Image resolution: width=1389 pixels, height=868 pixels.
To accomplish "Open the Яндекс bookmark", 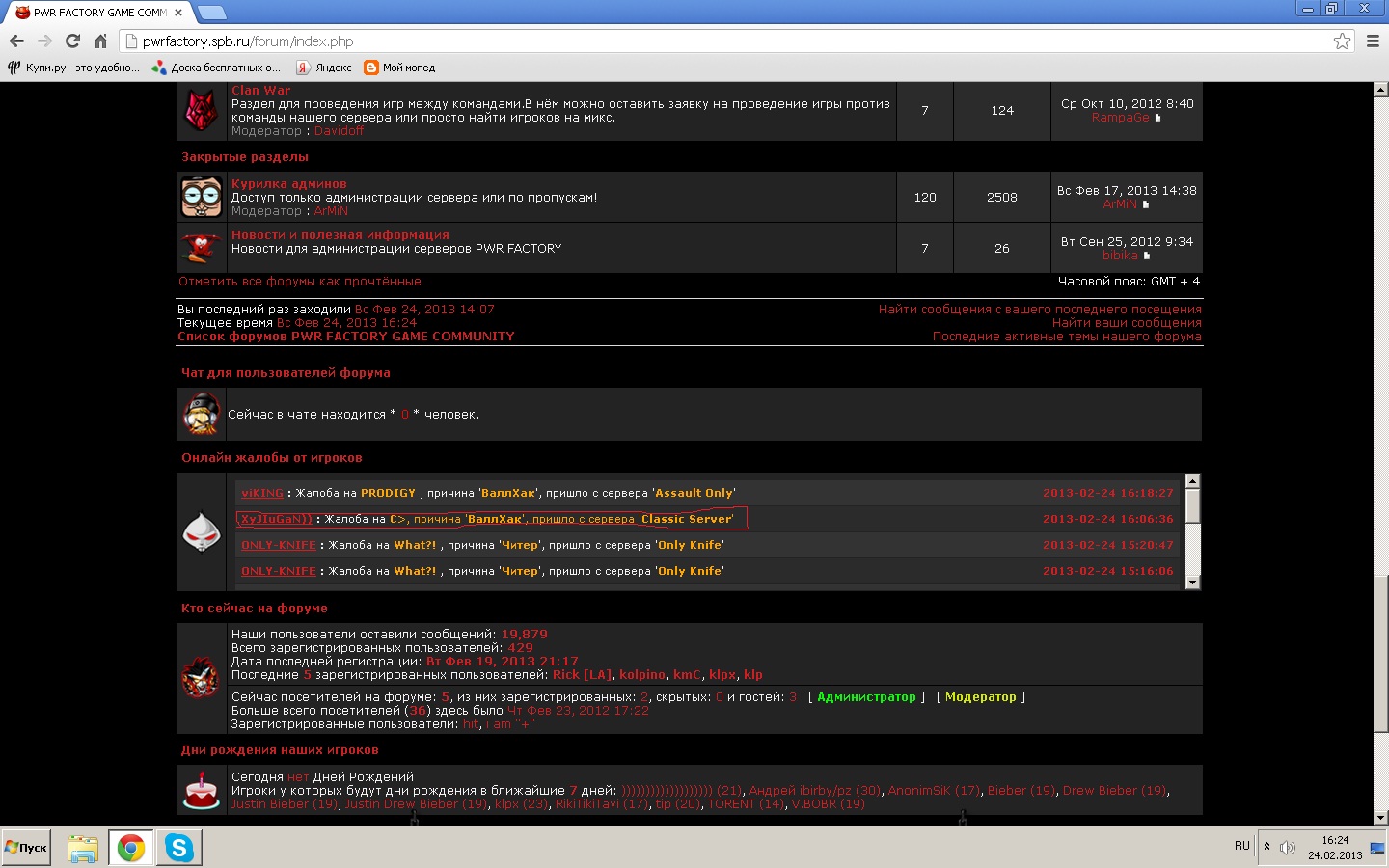I will [324, 68].
